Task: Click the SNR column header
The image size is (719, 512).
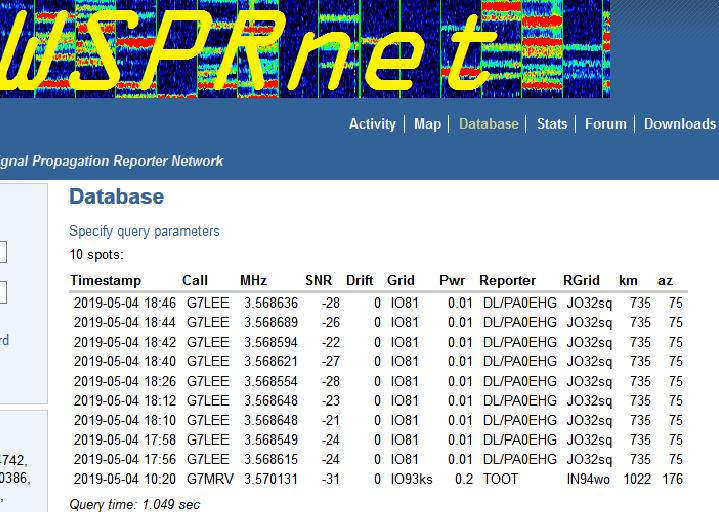Action: tap(318, 280)
